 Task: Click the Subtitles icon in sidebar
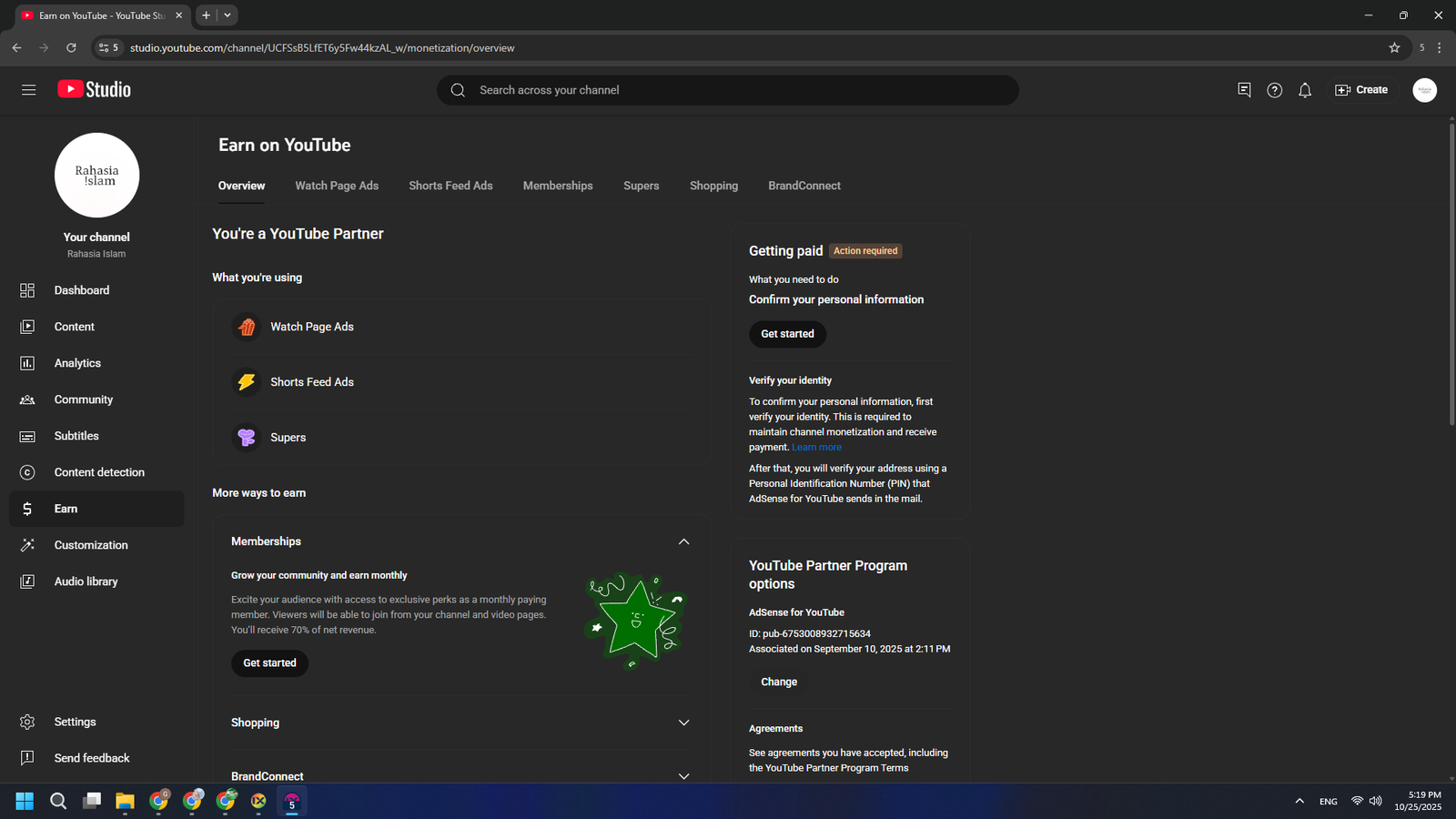pyautogui.click(x=27, y=436)
